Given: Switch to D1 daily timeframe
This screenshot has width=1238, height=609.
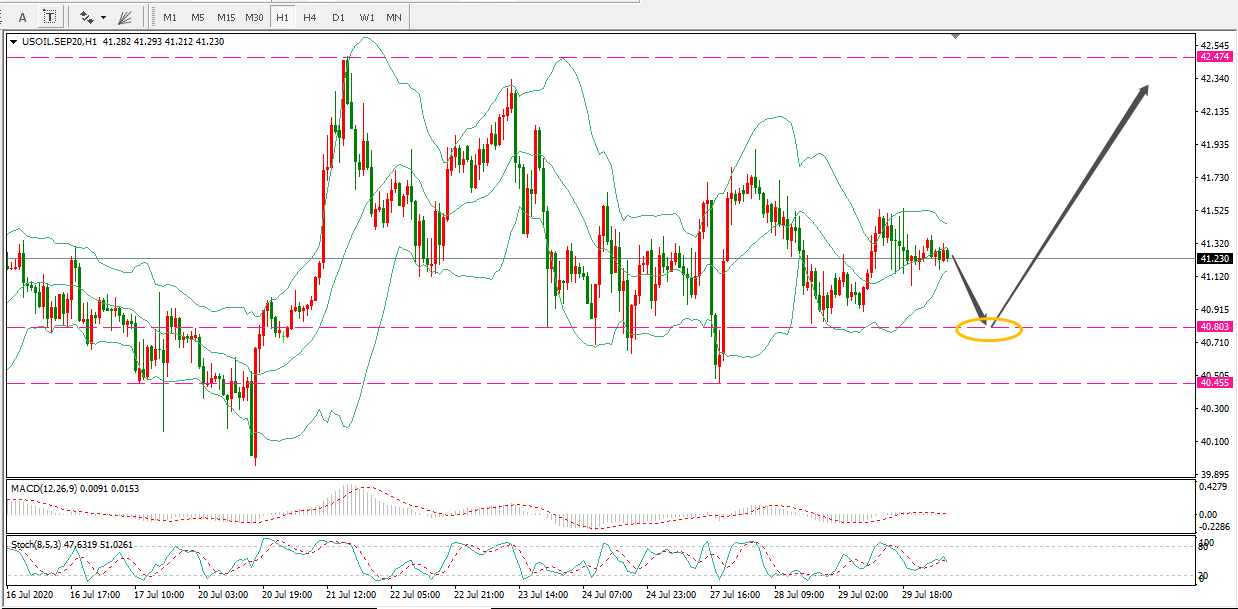Looking at the screenshot, I should (x=338, y=18).
